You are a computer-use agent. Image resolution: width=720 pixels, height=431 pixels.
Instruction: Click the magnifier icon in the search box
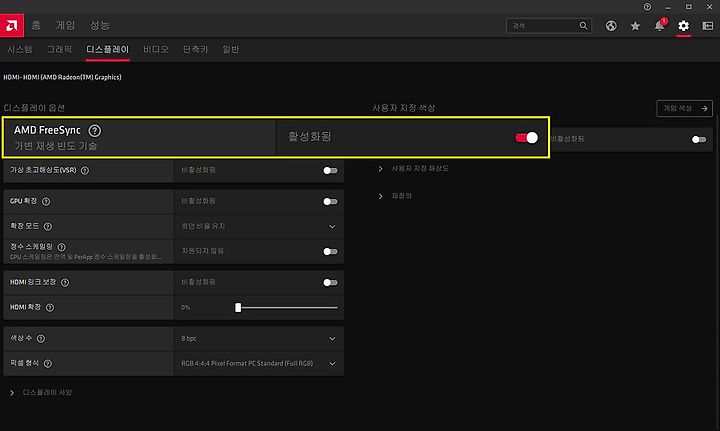(x=583, y=26)
